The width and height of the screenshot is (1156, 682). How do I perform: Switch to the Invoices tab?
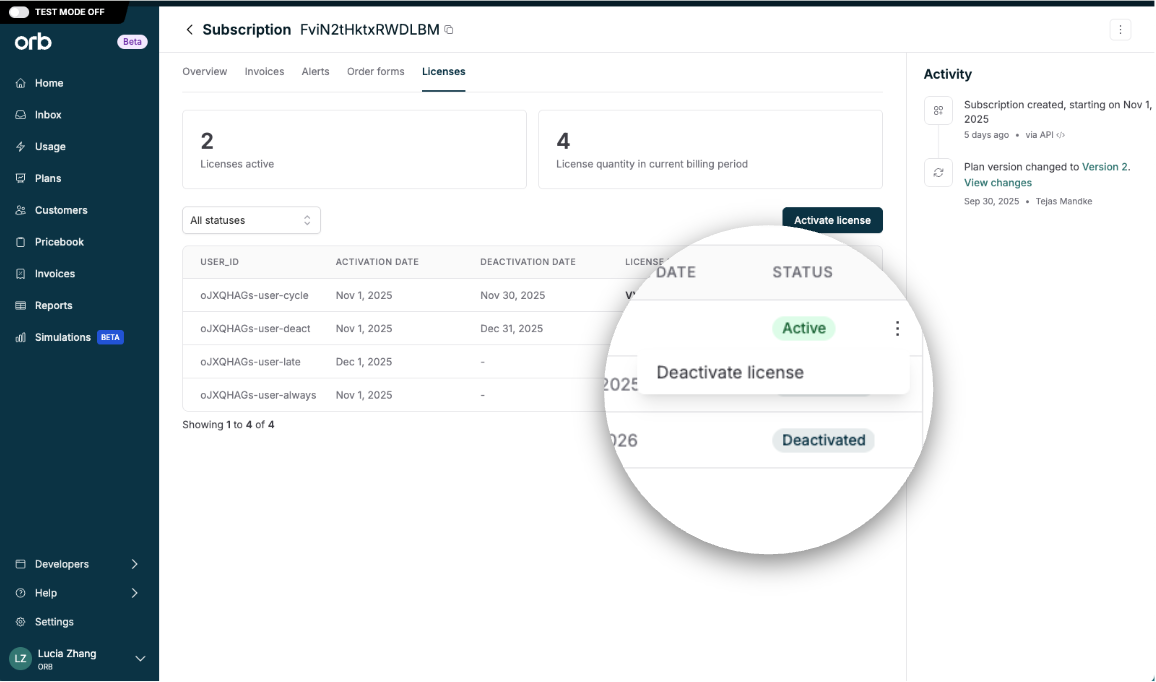pos(265,72)
